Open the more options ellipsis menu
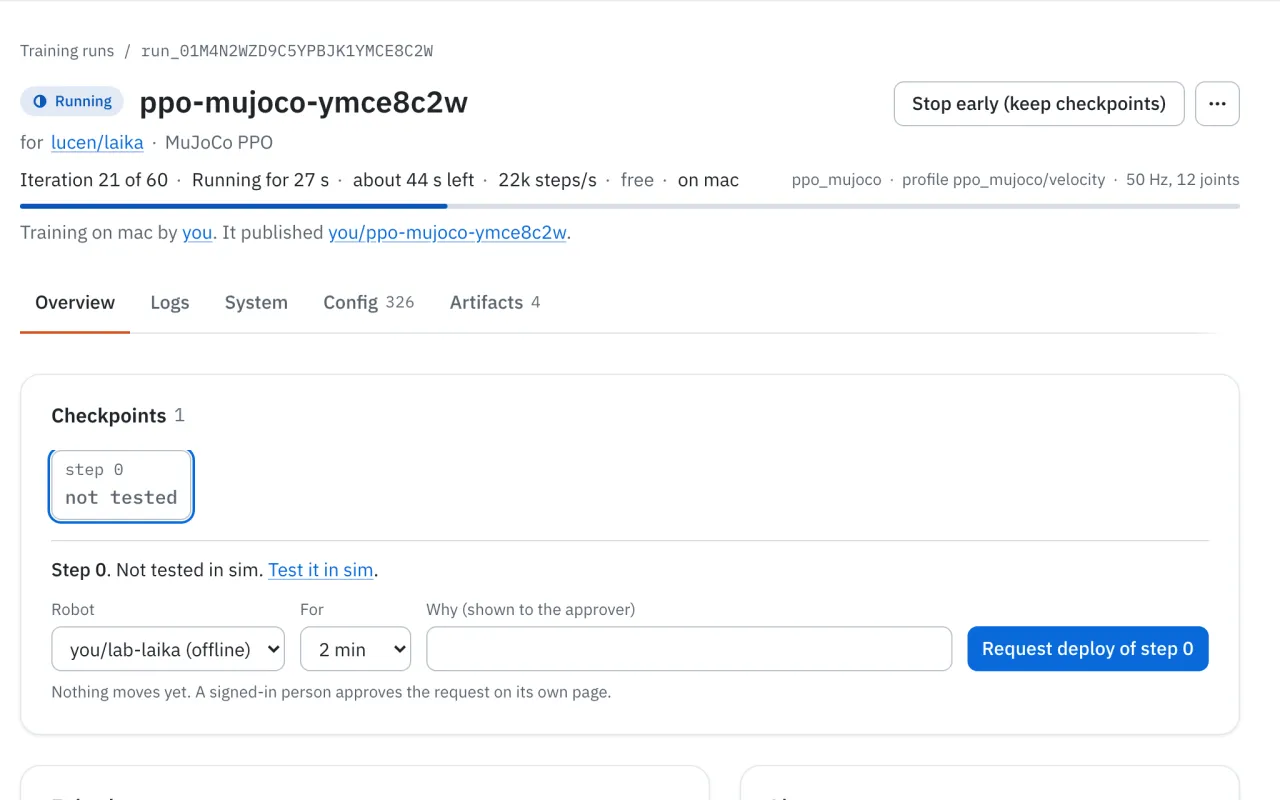Screen dimensions: 1280x800 (x=1217, y=104)
